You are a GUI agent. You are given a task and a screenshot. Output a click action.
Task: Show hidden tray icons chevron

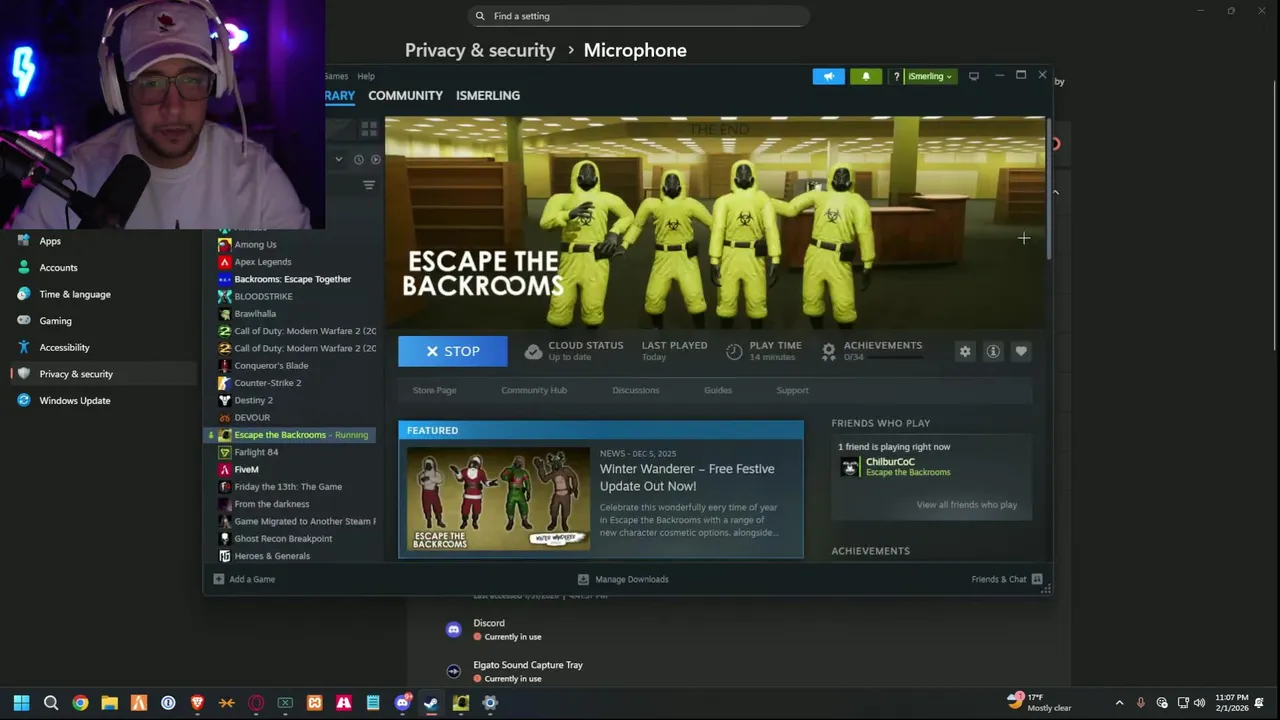click(1119, 703)
